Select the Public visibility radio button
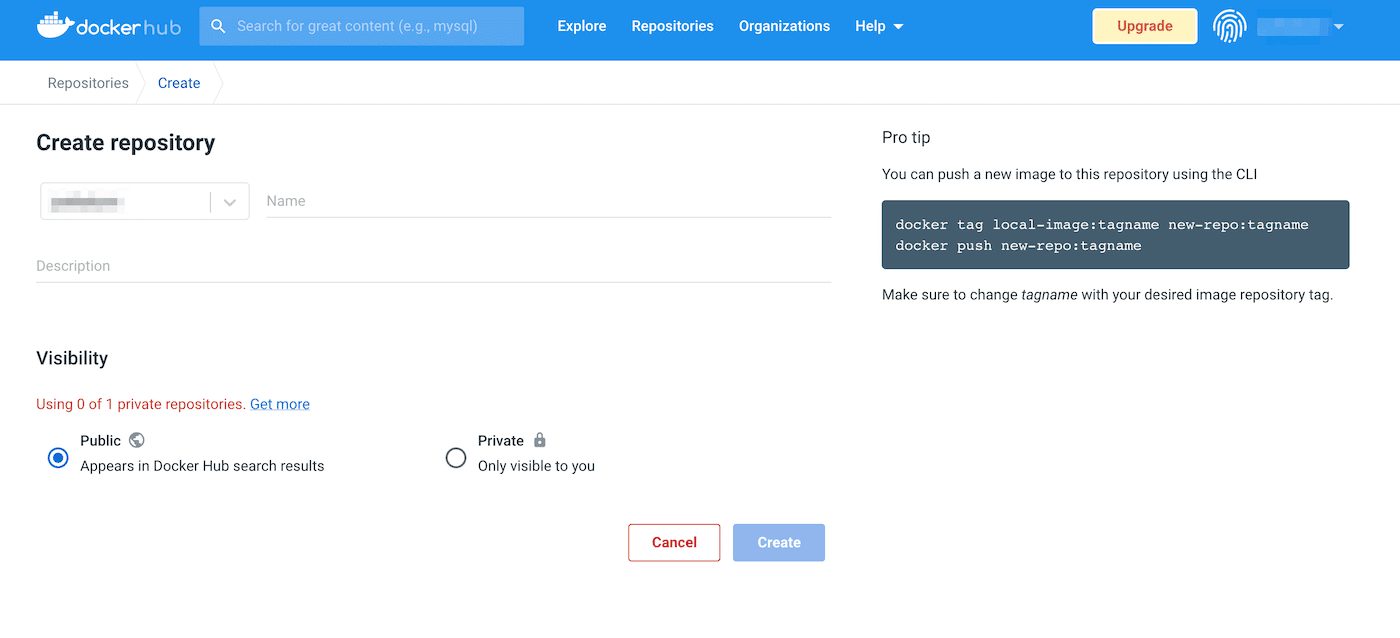The height and width of the screenshot is (638, 1400). point(57,457)
